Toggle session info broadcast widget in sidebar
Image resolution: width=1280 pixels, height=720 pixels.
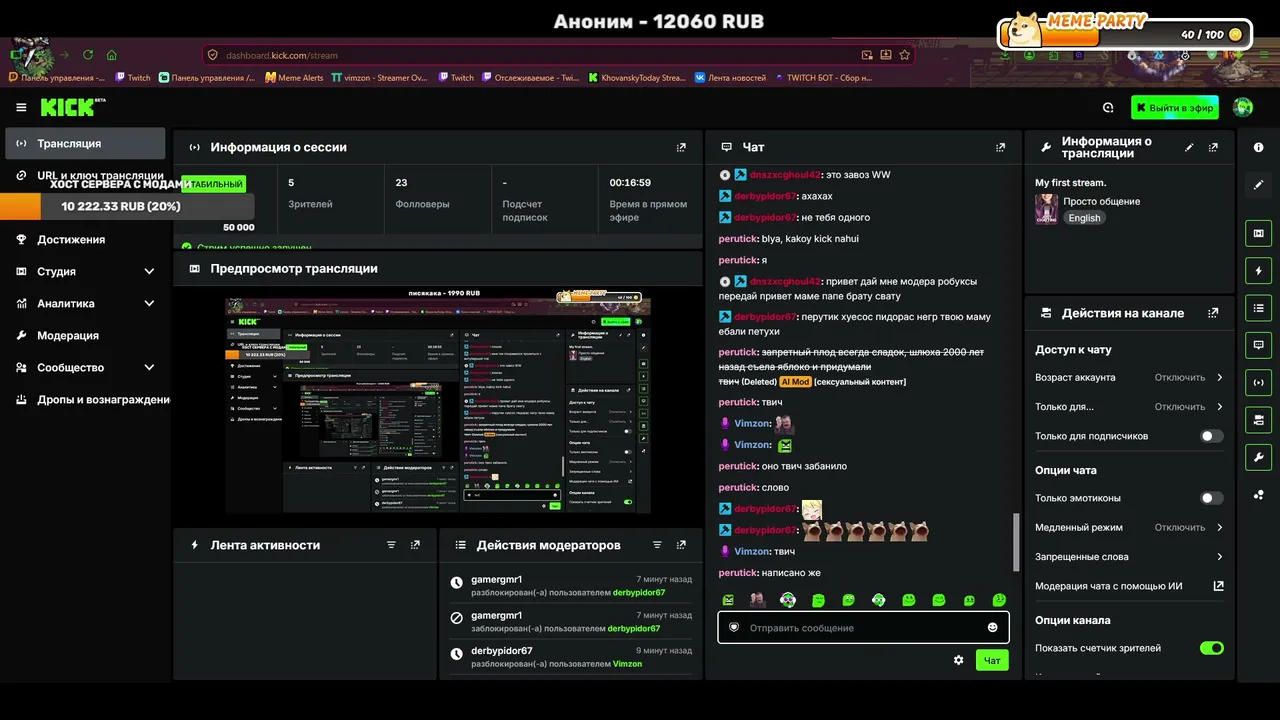point(1258,382)
